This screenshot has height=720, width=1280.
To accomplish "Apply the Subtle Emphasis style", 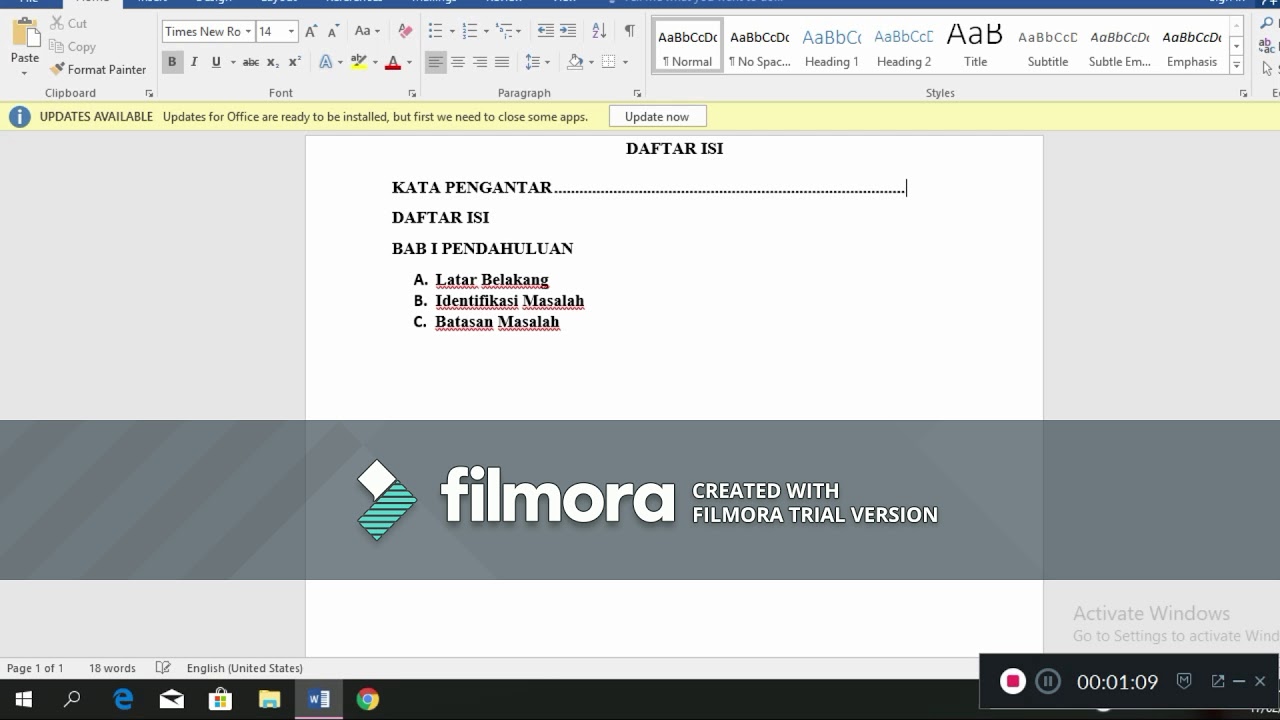I will (1120, 46).
